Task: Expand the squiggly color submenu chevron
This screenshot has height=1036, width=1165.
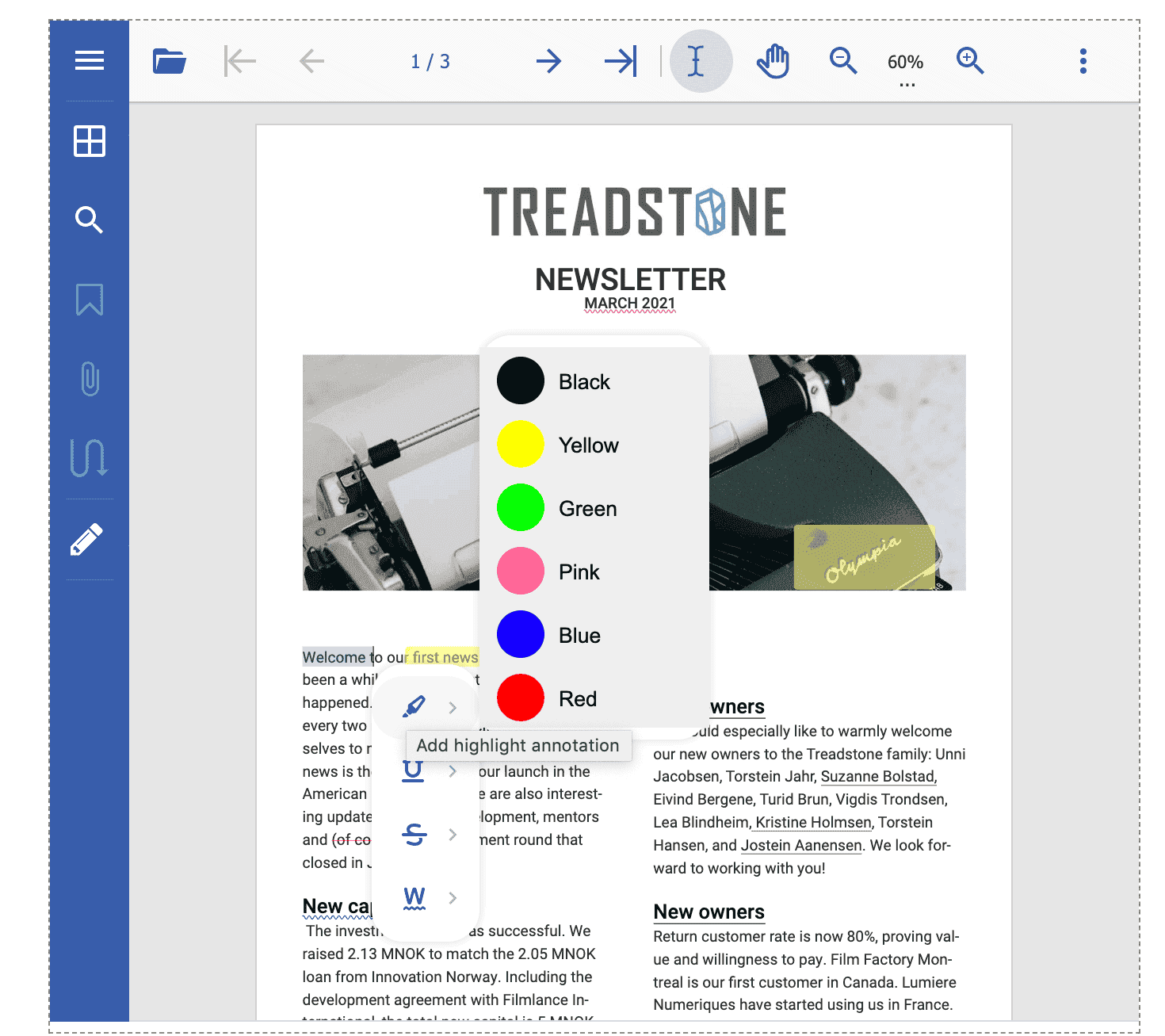Action: click(x=453, y=897)
